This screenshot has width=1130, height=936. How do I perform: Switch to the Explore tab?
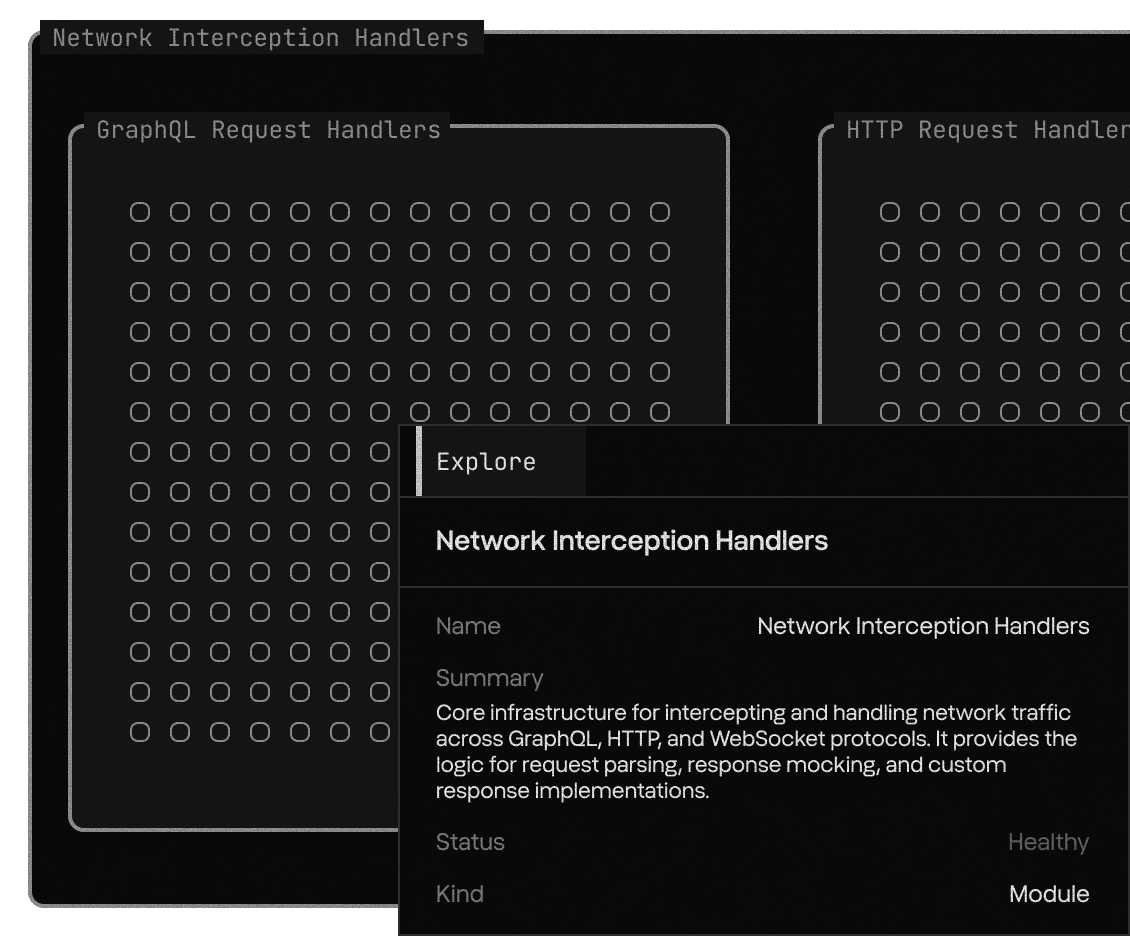click(502, 461)
